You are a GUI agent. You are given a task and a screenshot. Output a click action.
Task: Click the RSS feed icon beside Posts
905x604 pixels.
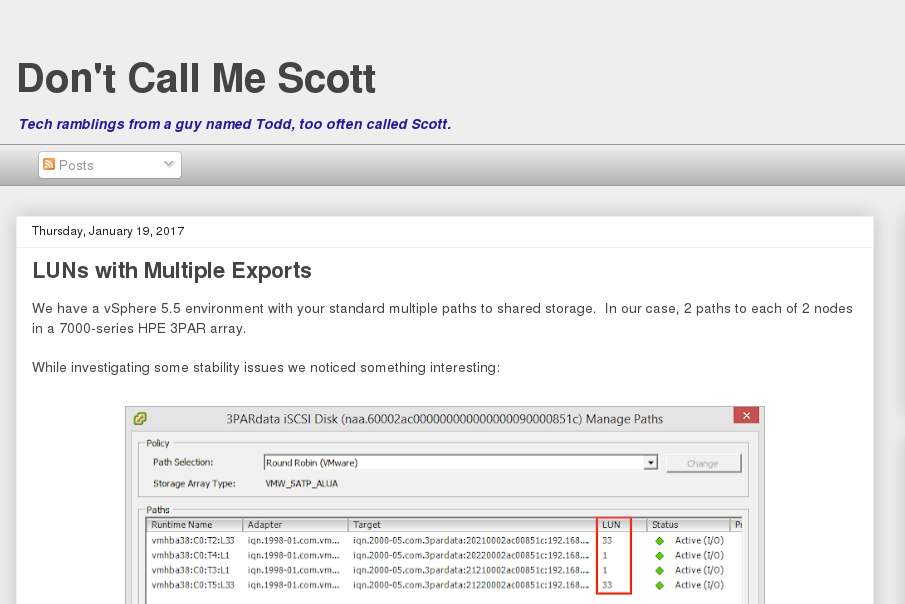pyautogui.click(x=49, y=165)
